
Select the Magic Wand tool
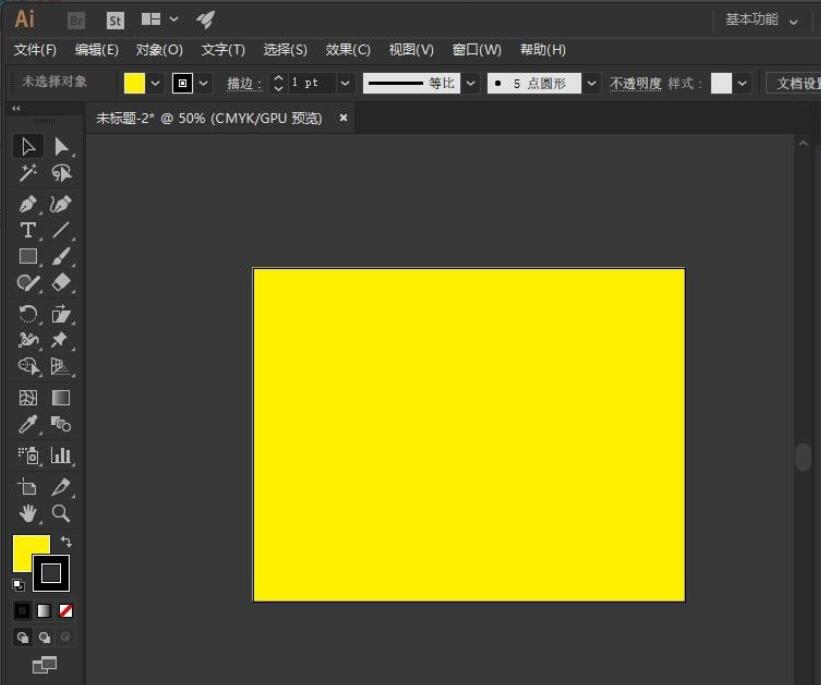(28, 173)
